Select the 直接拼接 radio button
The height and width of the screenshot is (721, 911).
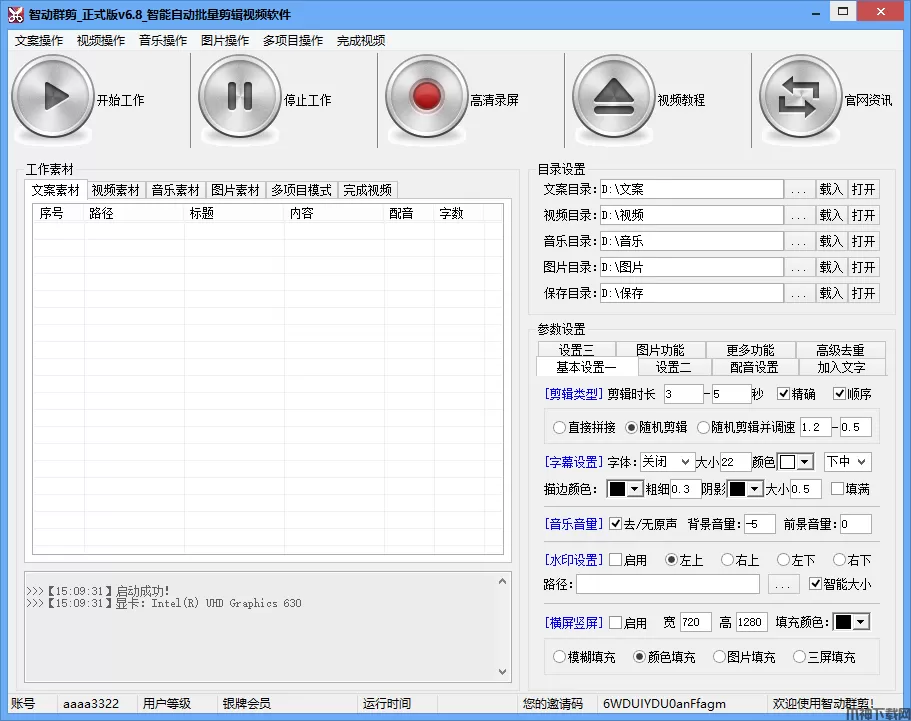[559, 427]
